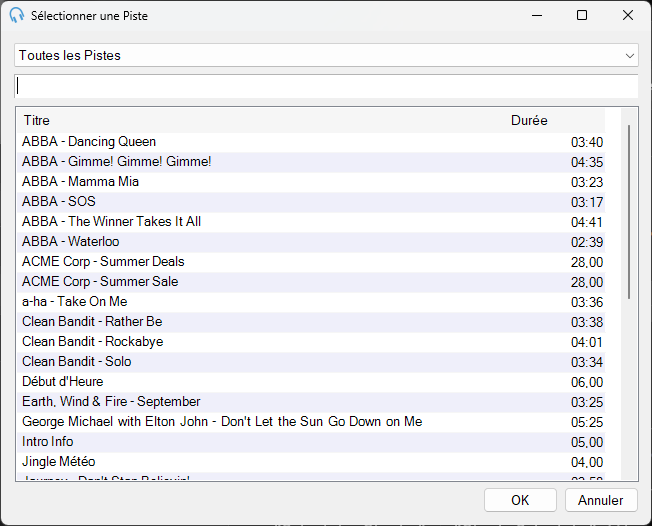Select the Jingle Météo track
The height and width of the screenshot is (526, 652).
coord(311,462)
